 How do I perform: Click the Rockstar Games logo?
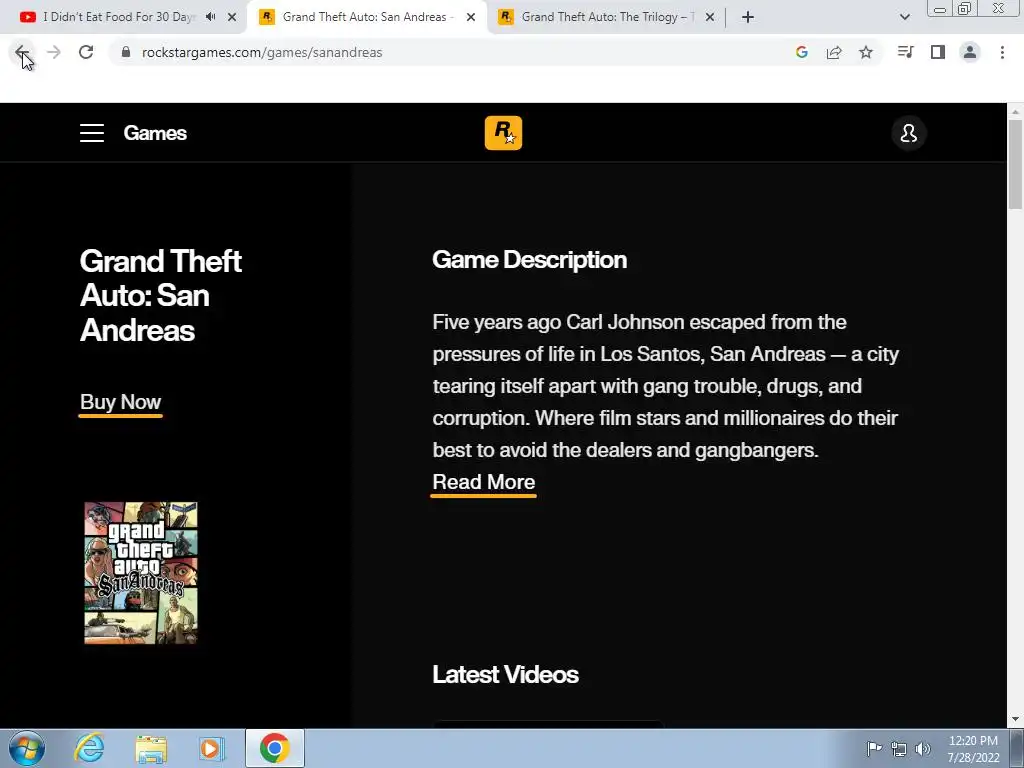(x=504, y=133)
